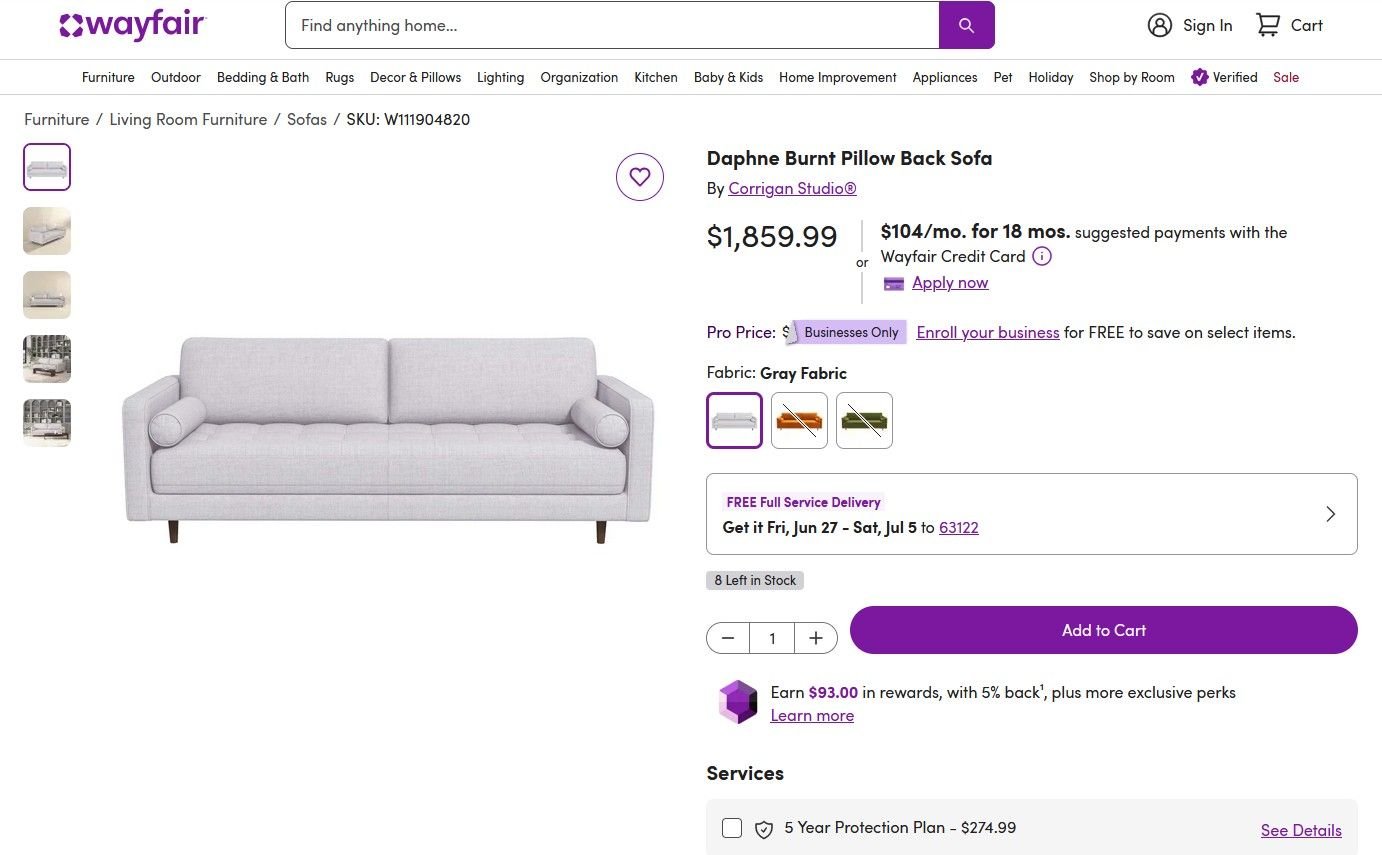This screenshot has height=855, width=1382.
Task: Save sofa with the heart icon
Action: click(640, 177)
